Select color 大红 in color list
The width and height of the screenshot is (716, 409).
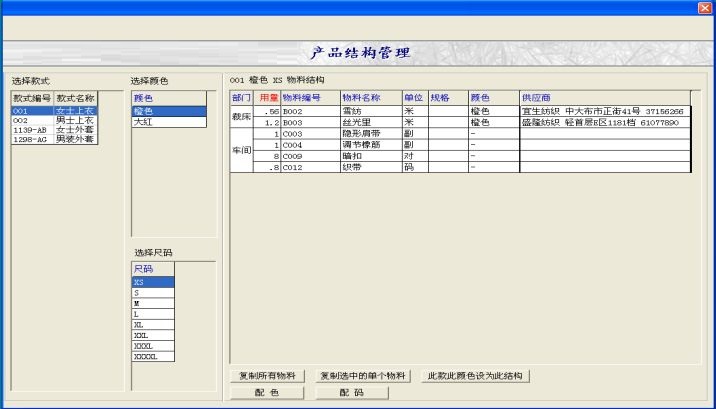click(x=169, y=122)
